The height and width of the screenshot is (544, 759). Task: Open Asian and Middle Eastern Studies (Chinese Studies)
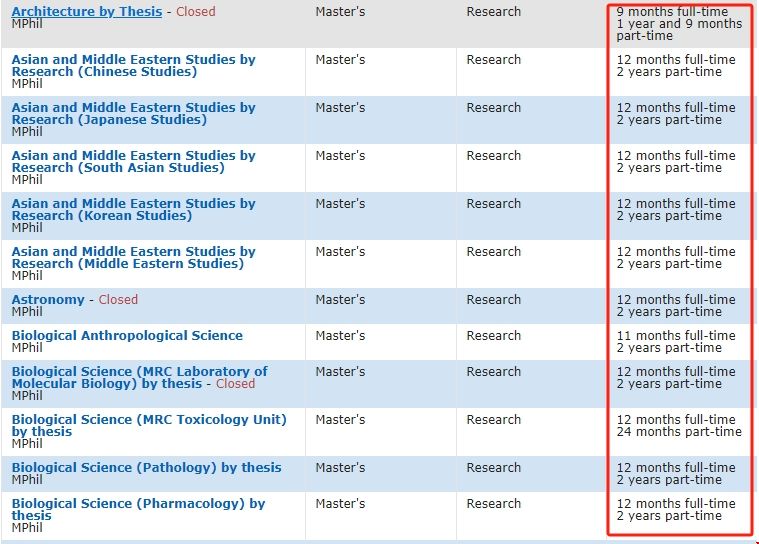[x=133, y=66]
